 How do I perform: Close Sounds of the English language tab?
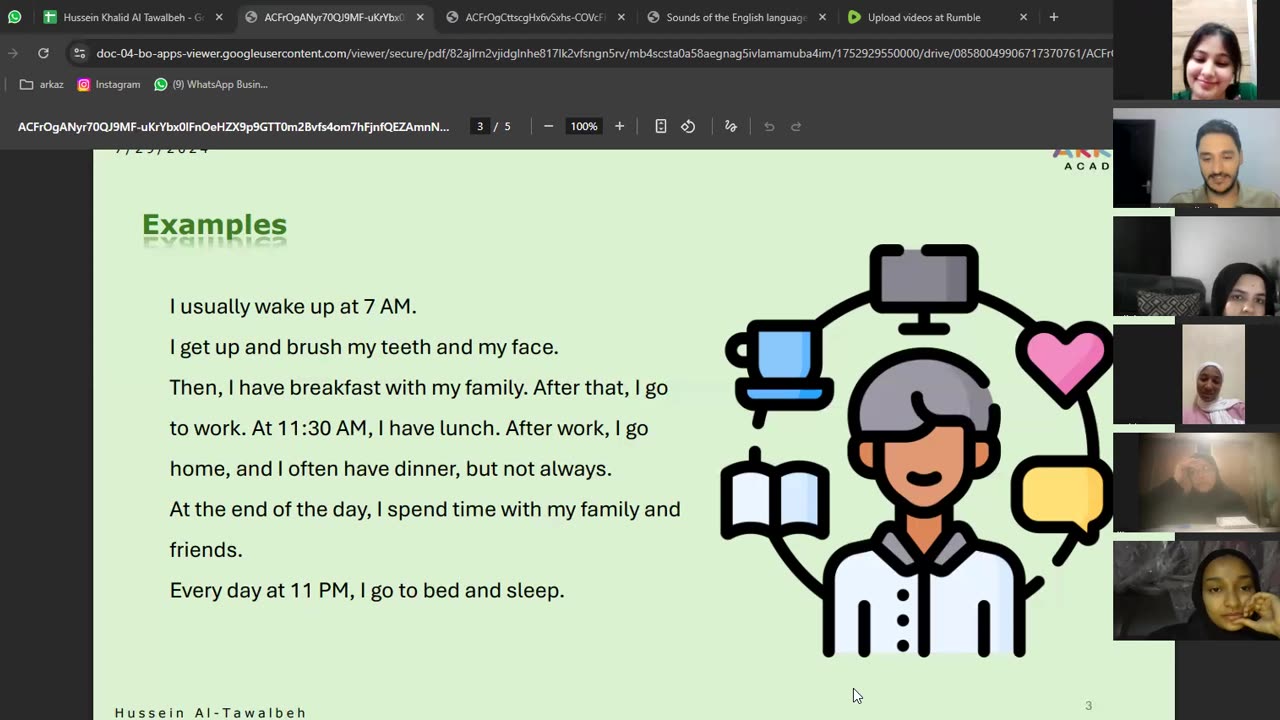pyautogui.click(x=822, y=17)
